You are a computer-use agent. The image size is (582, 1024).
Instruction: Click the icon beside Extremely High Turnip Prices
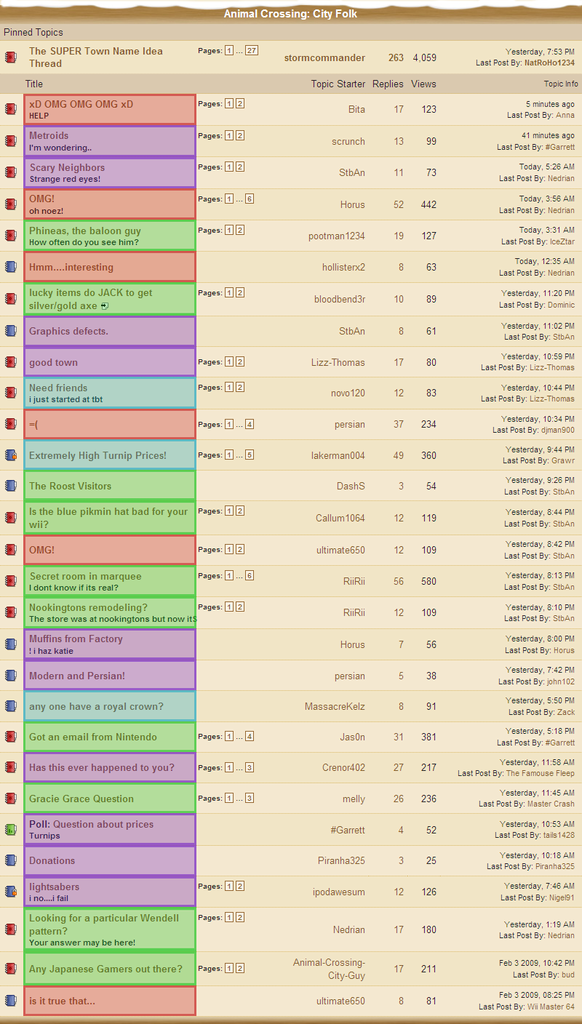coord(10,455)
